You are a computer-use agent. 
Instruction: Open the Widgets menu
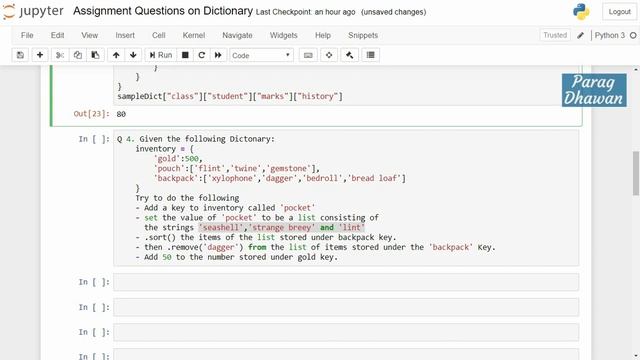point(284,36)
